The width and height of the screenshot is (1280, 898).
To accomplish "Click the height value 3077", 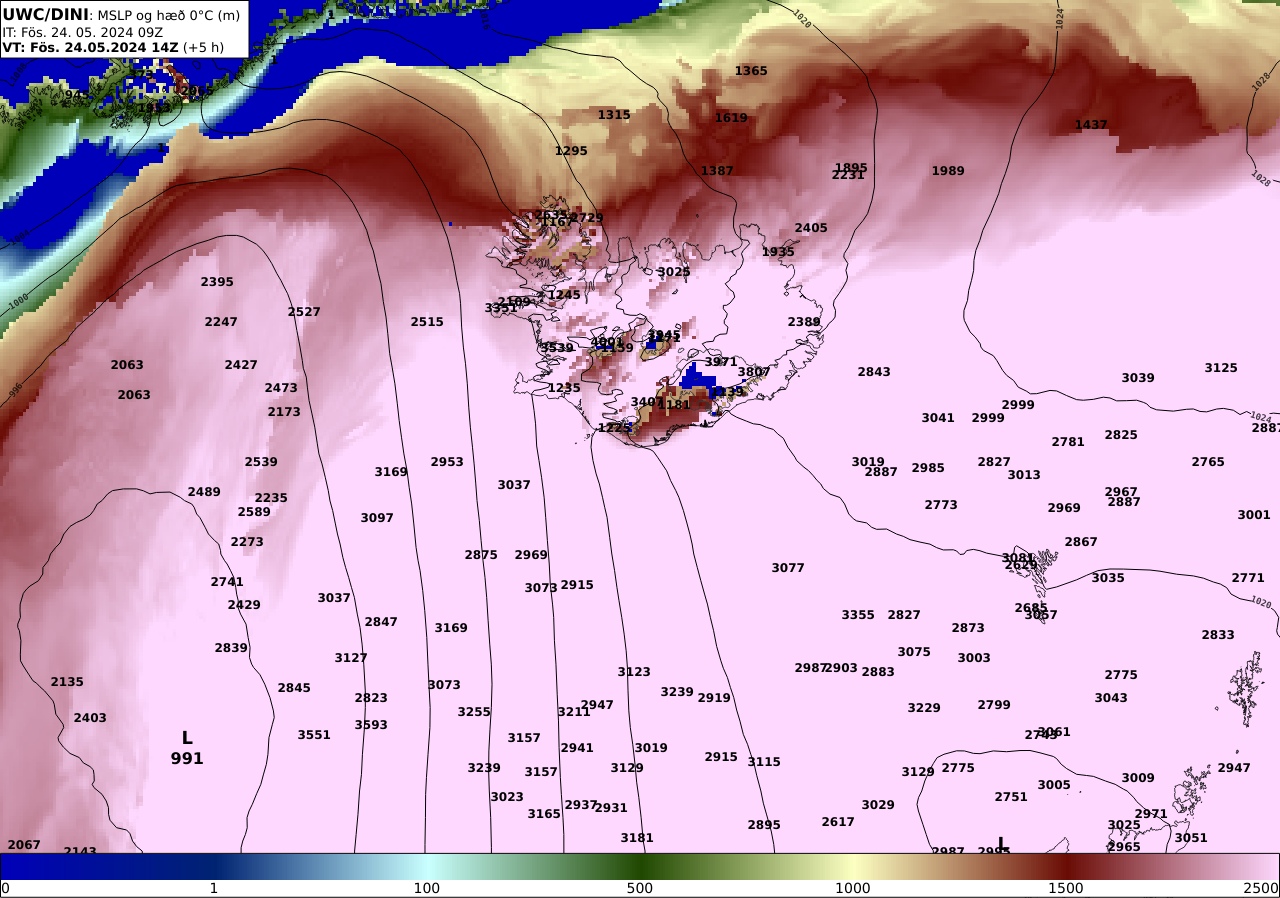I will coord(788,568).
